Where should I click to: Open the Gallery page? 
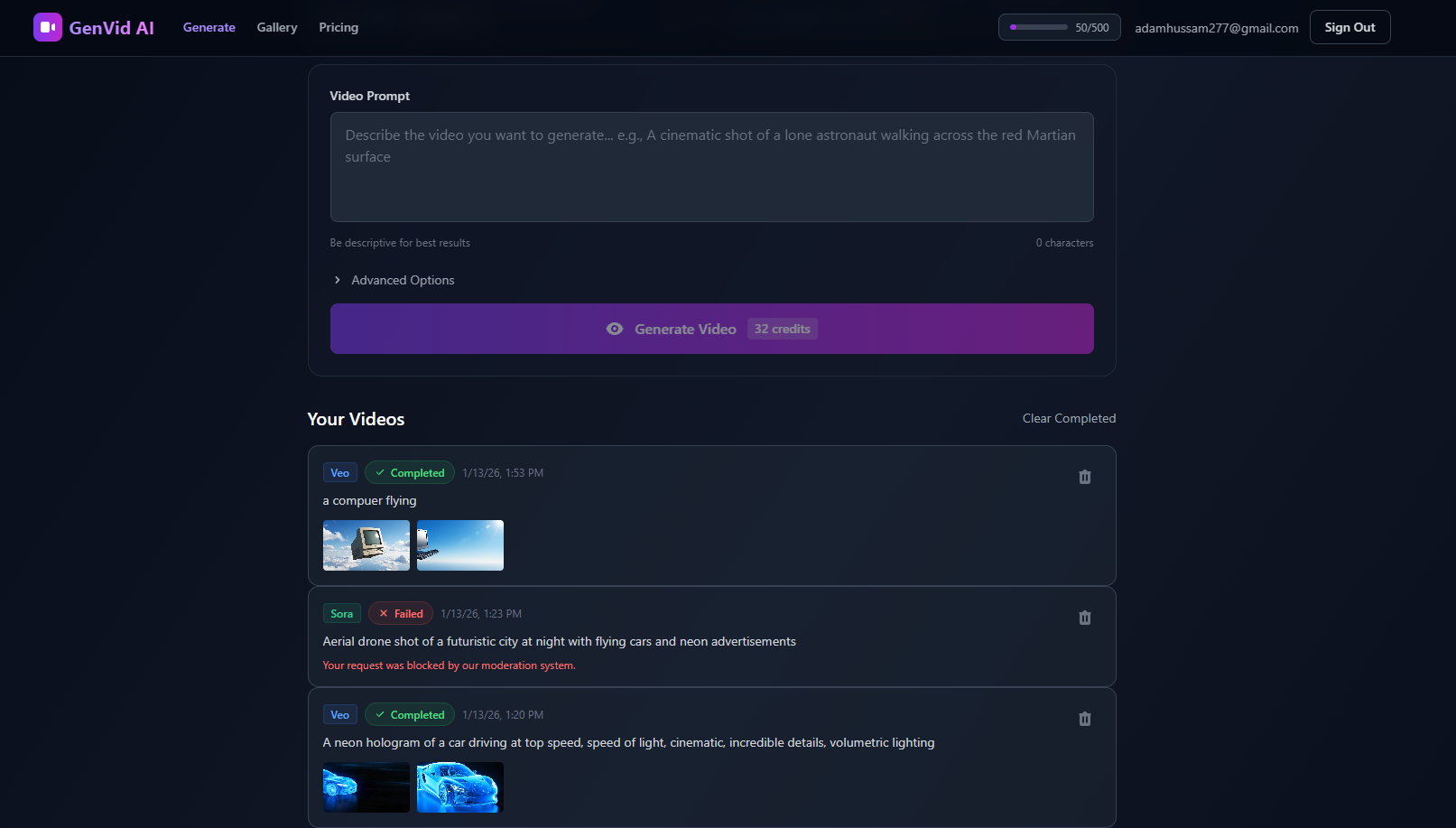click(x=276, y=27)
